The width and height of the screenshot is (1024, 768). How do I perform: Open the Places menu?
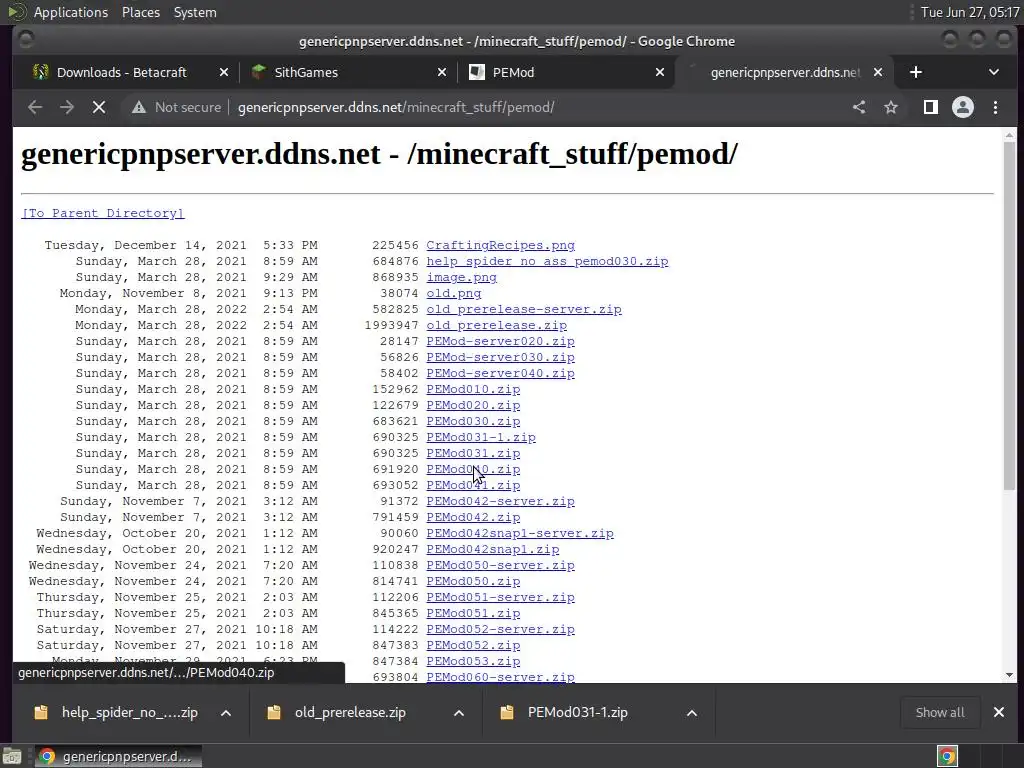(140, 12)
